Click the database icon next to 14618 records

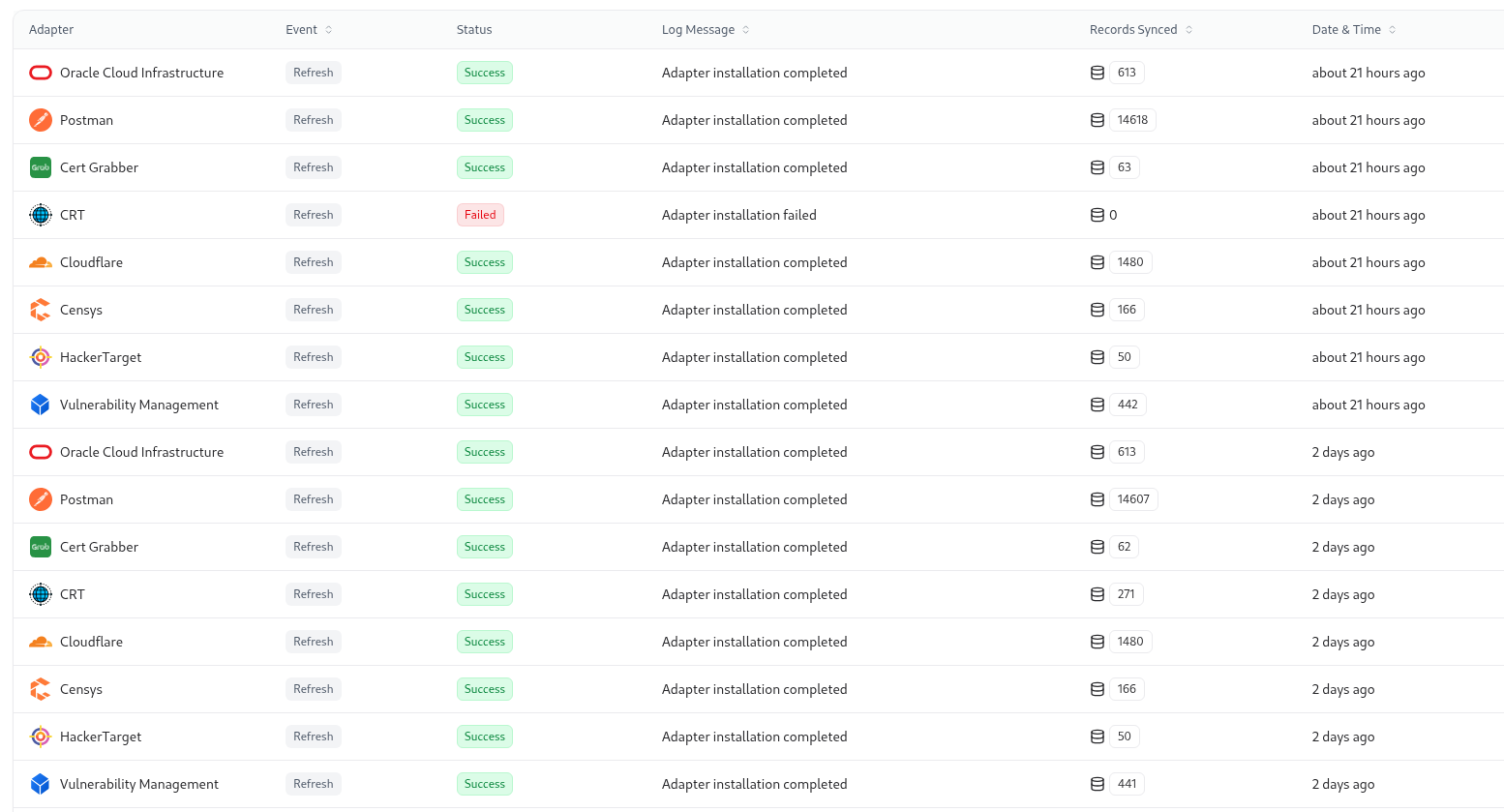pyautogui.click(x=1098, y=120)
